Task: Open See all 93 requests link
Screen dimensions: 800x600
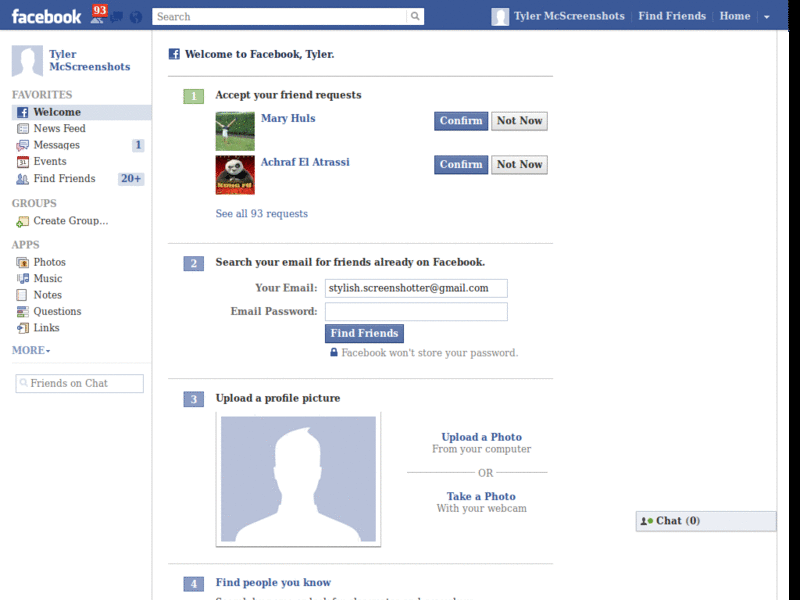Action: pos(260,213)
